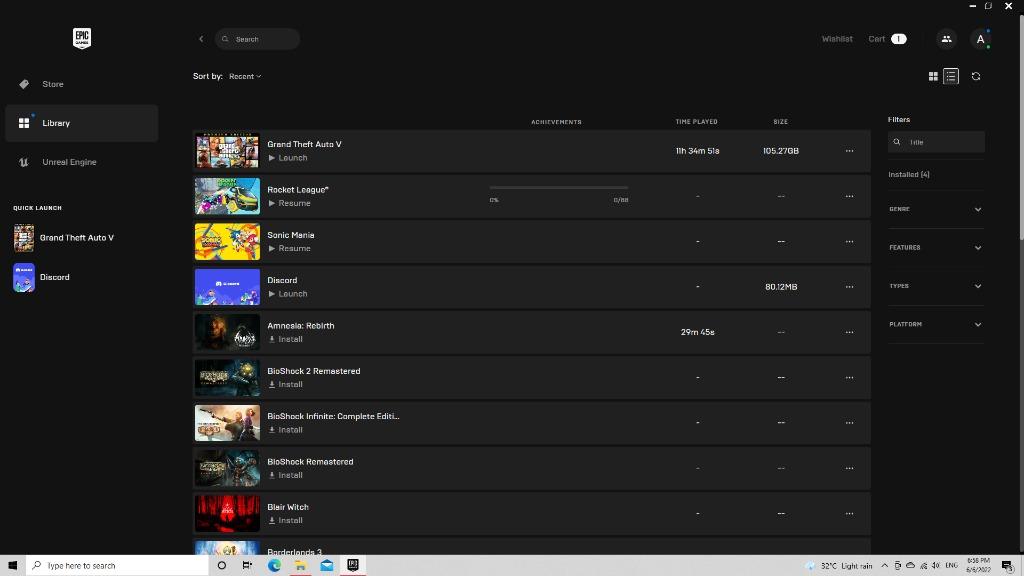The width and height of the screenshot is (1024, 576).
Task: Toggle the Installed (4) filter
Action: 908,174
